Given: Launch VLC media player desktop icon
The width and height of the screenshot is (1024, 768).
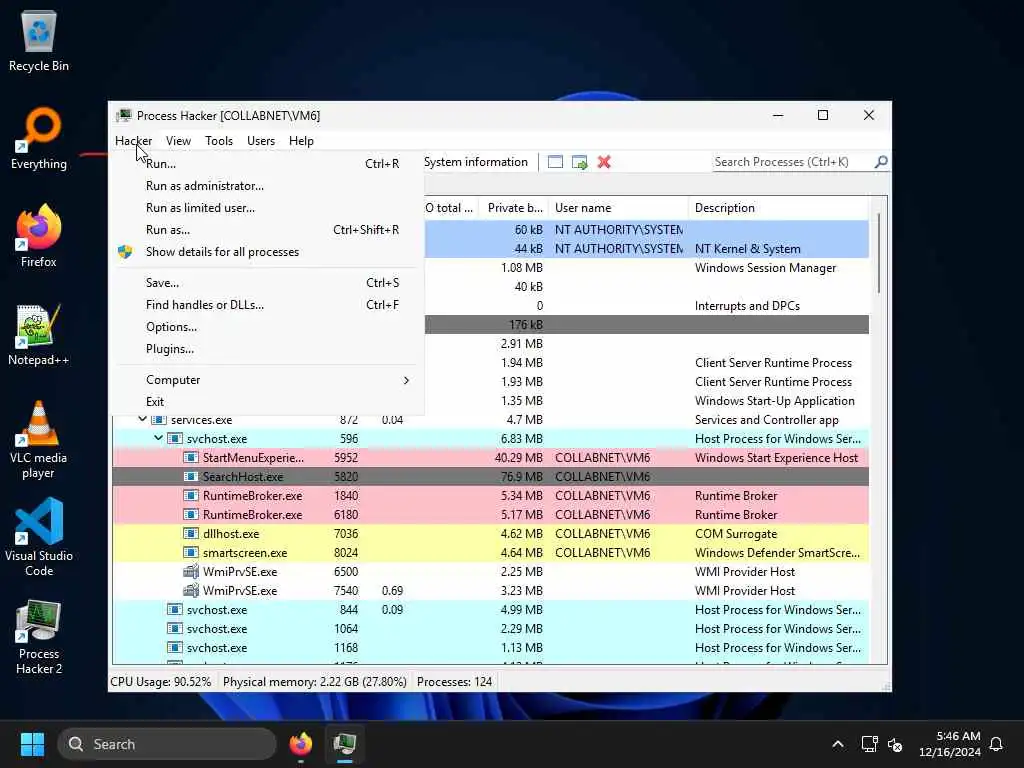Looking at the screenshot, I should tap(39, 440).
